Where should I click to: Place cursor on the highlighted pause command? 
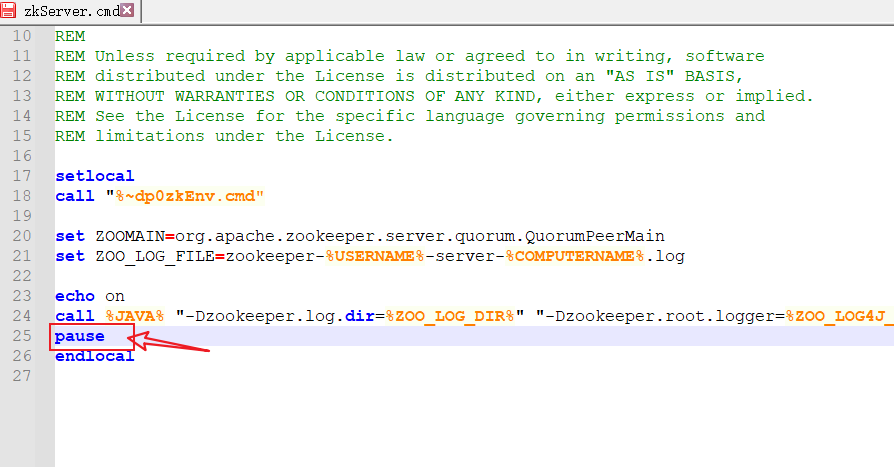click(x=80, y=336)
